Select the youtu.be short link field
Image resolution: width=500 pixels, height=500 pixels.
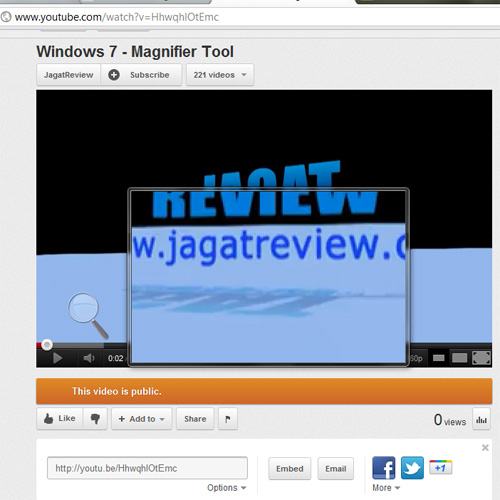pos(147,468)
